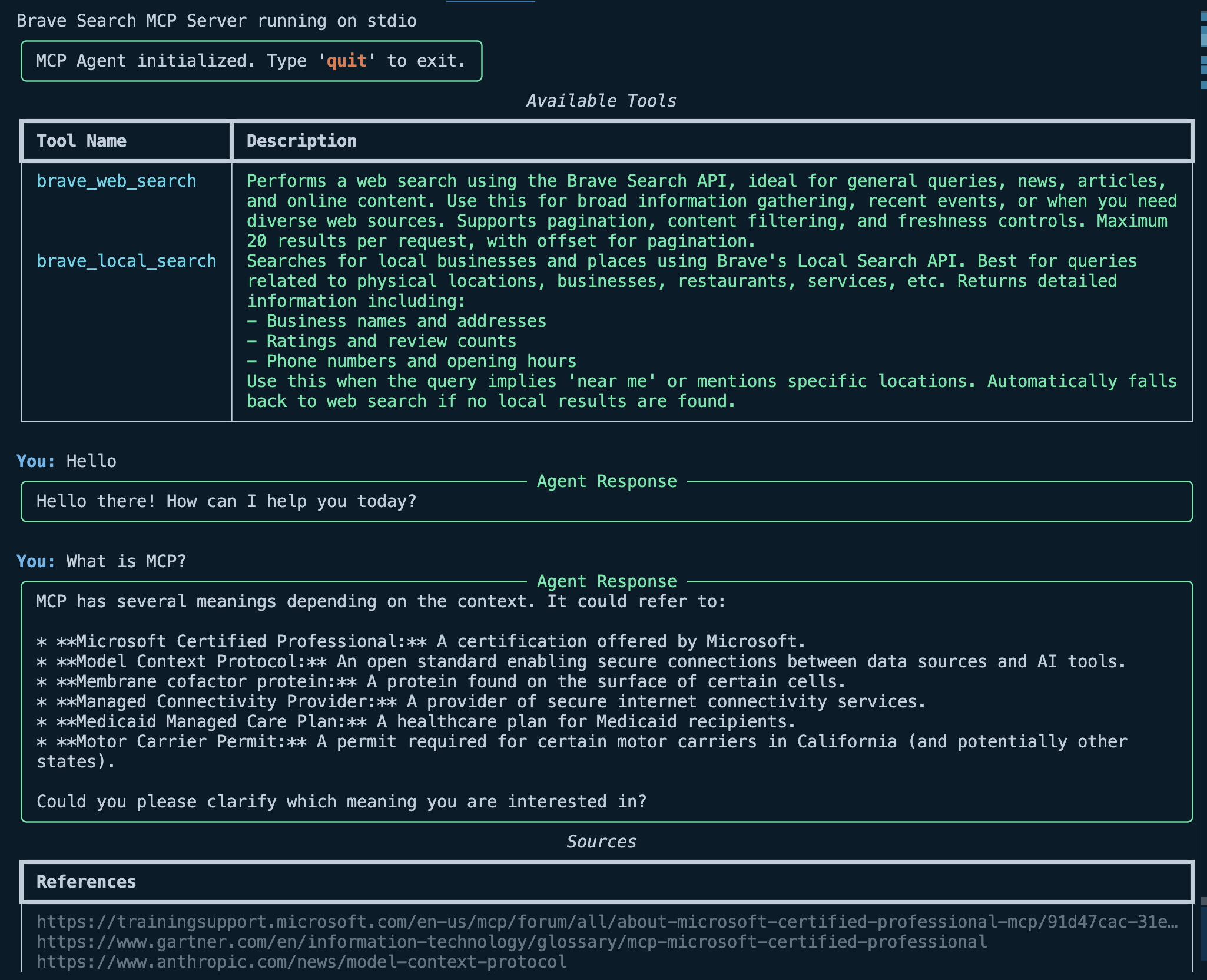1207x980 pixels.
Task: Click the brave_web_search tool name
Action: (116, 181)
